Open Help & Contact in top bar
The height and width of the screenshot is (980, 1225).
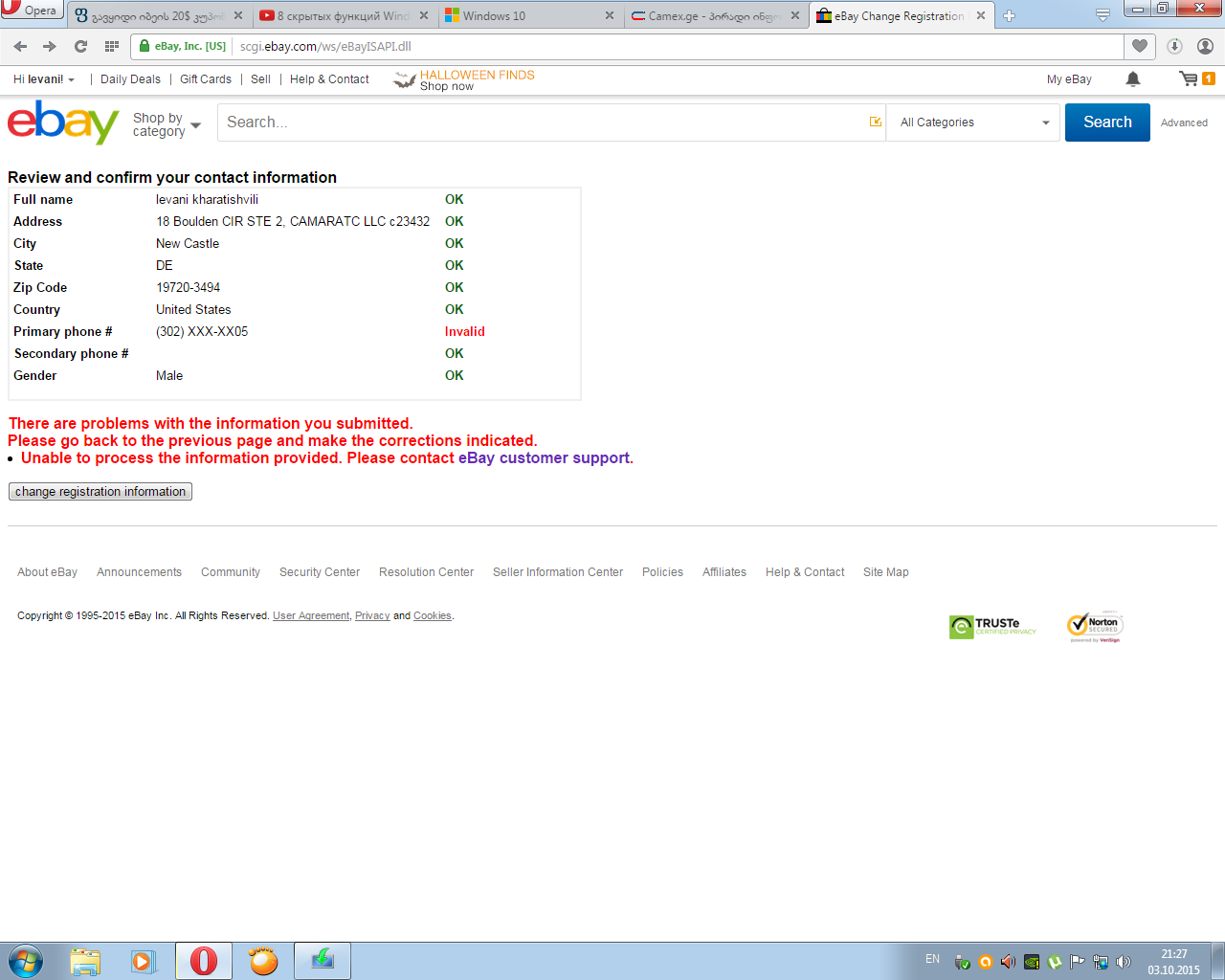[x=329, y=79]
